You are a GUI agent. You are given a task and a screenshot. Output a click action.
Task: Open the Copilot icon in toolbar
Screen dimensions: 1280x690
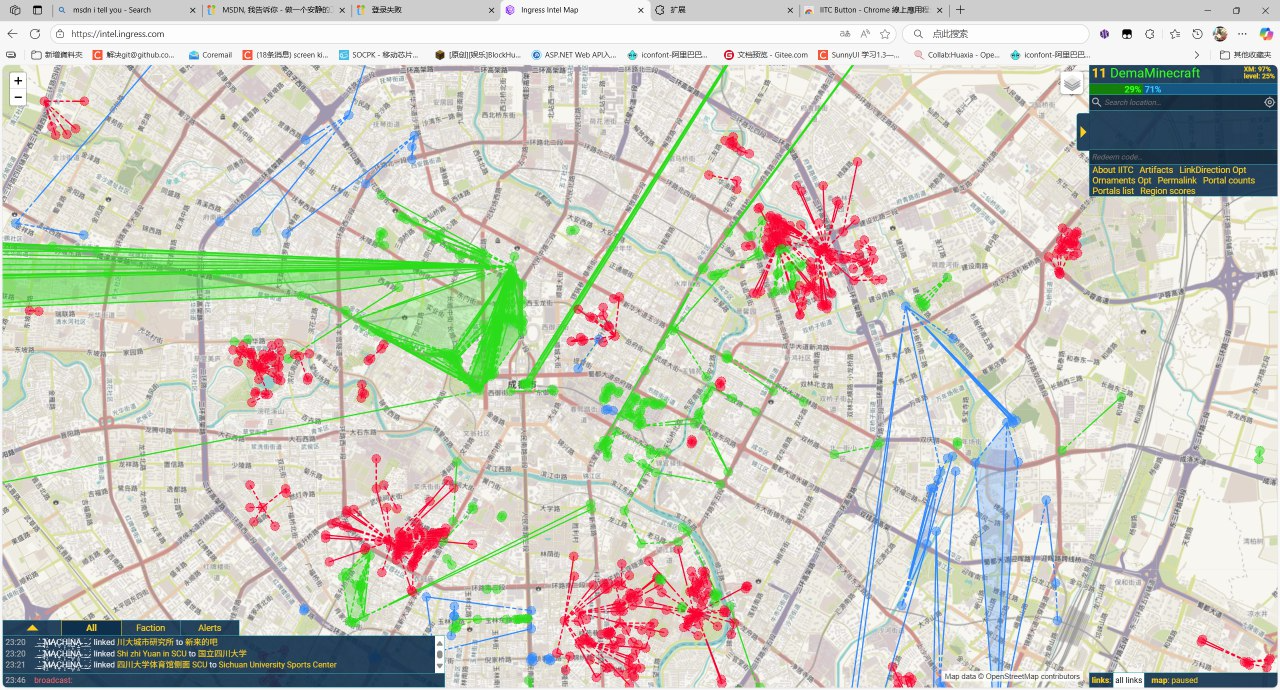1266,34
